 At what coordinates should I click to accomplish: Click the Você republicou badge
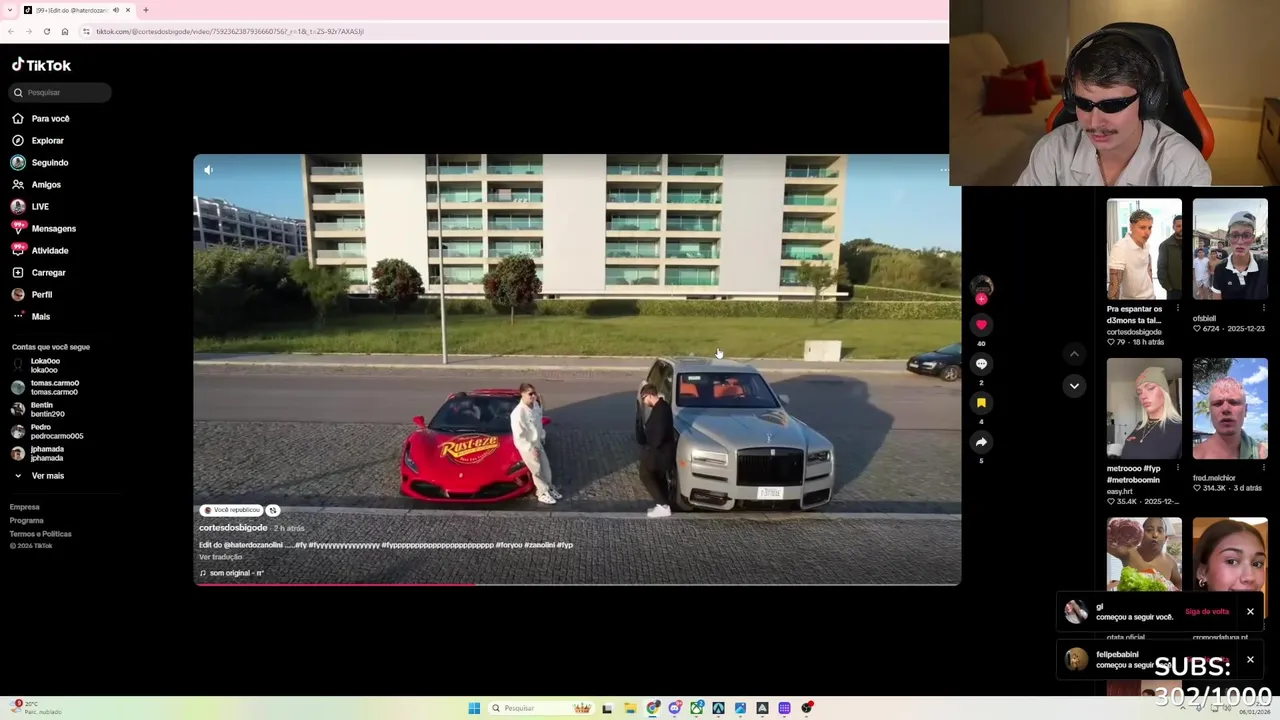tap(232, 510)
